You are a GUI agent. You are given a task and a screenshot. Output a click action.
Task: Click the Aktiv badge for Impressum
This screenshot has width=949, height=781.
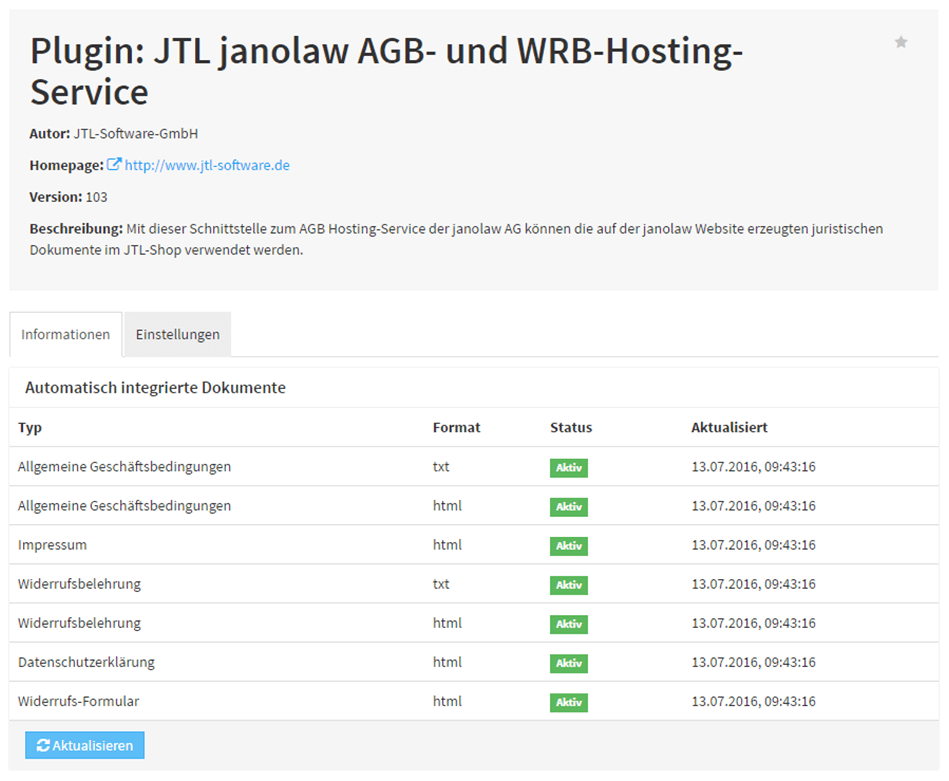(568, 545)
